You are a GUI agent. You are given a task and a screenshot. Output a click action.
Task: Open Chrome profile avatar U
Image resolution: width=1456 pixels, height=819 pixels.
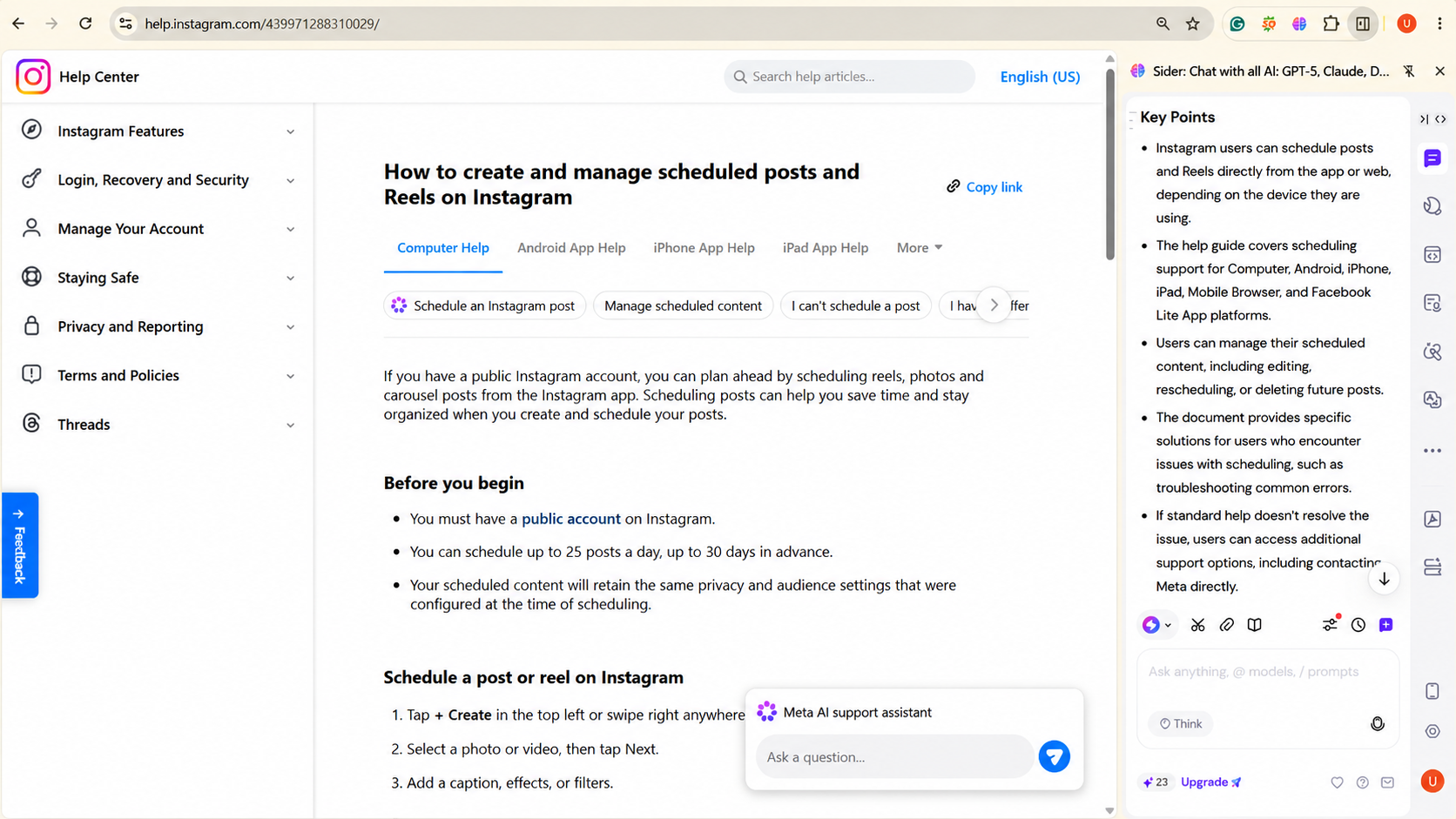click(1406, 23)
